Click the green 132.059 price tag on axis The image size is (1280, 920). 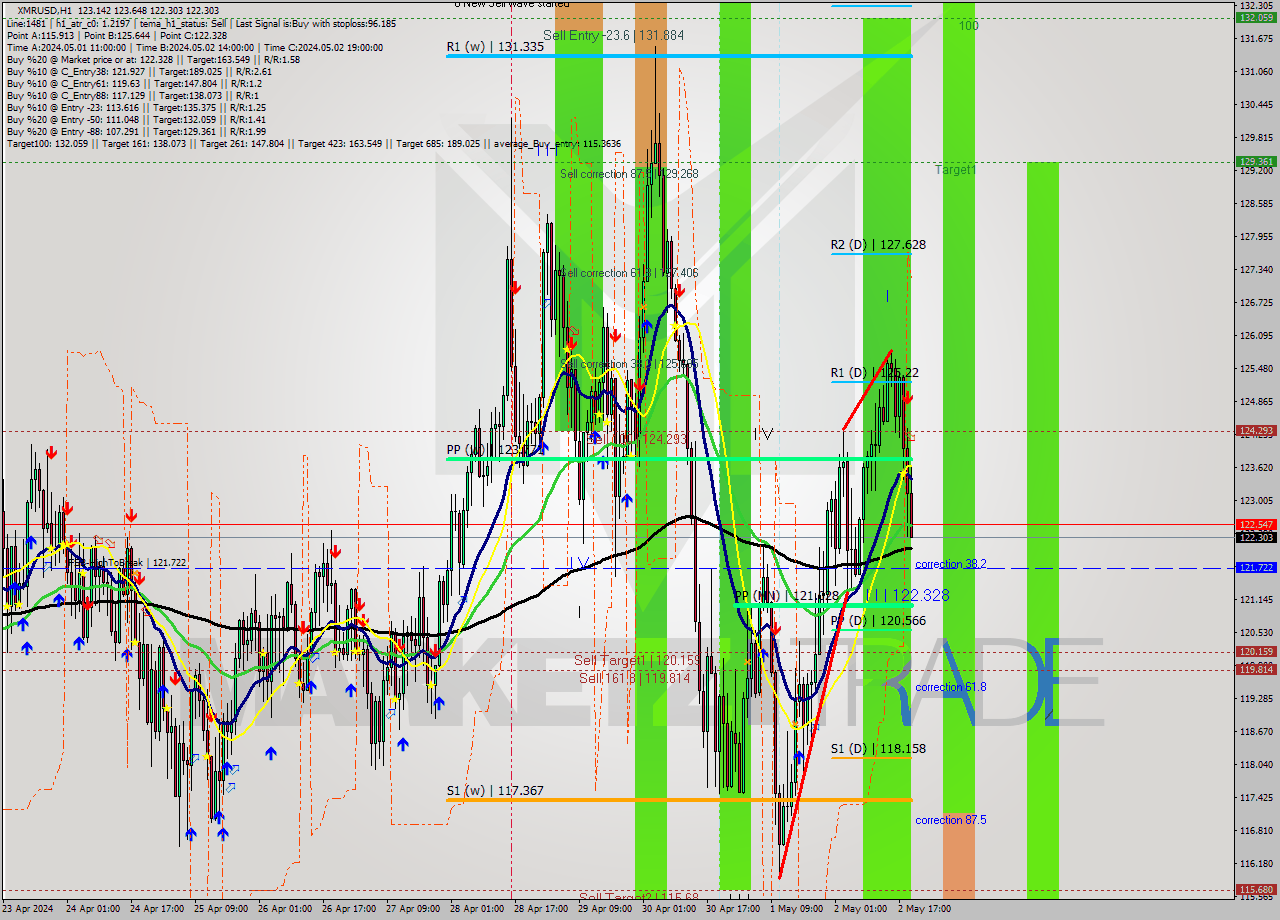click(1255, 17)
